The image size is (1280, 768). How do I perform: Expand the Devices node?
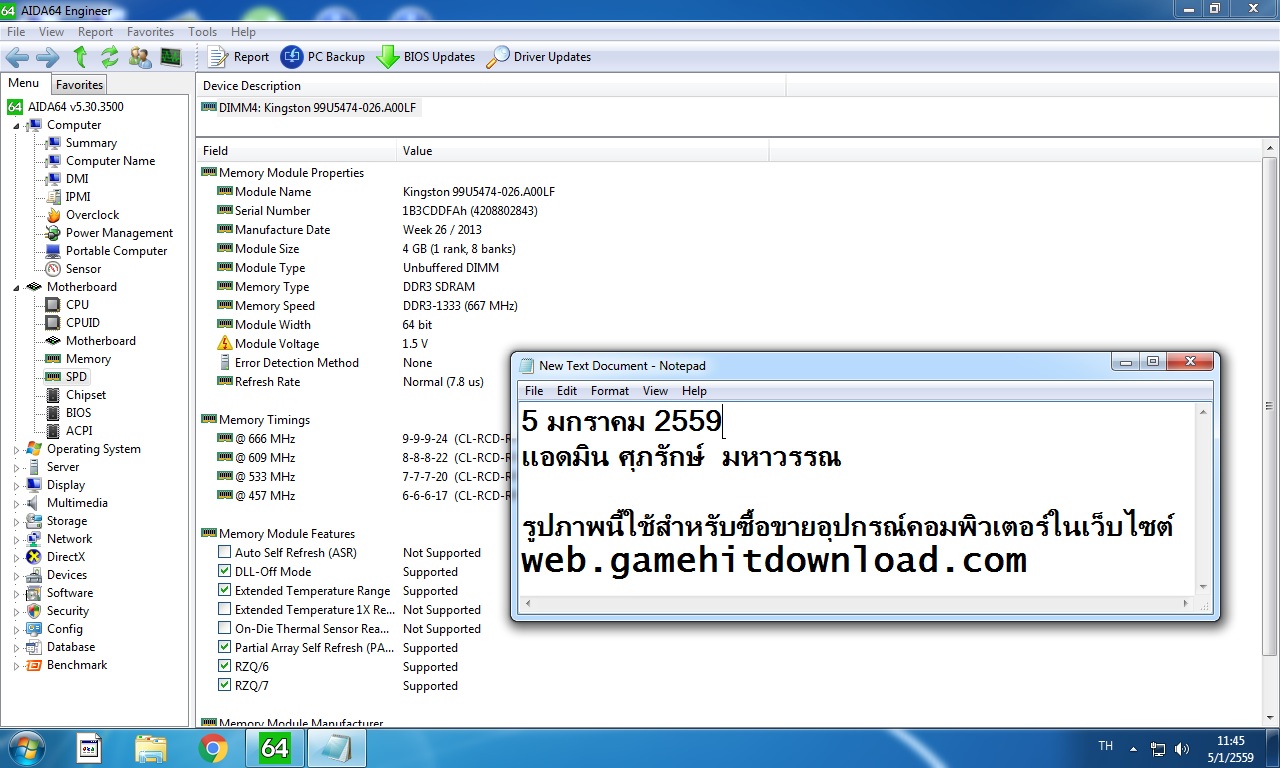16,576
